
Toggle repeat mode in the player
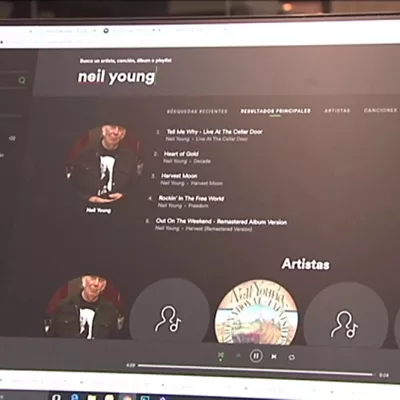point(292,357)
